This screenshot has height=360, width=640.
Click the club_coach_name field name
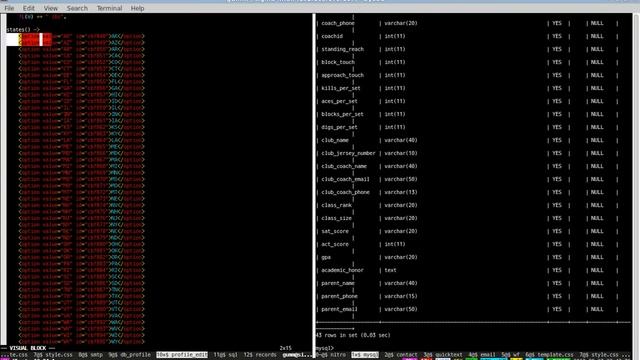coord(344,167)
